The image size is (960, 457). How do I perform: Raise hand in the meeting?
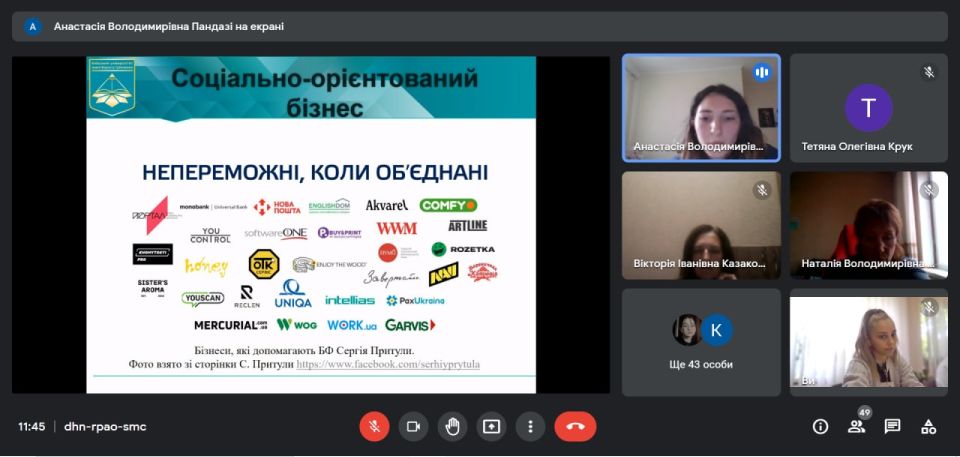point(452,426)
